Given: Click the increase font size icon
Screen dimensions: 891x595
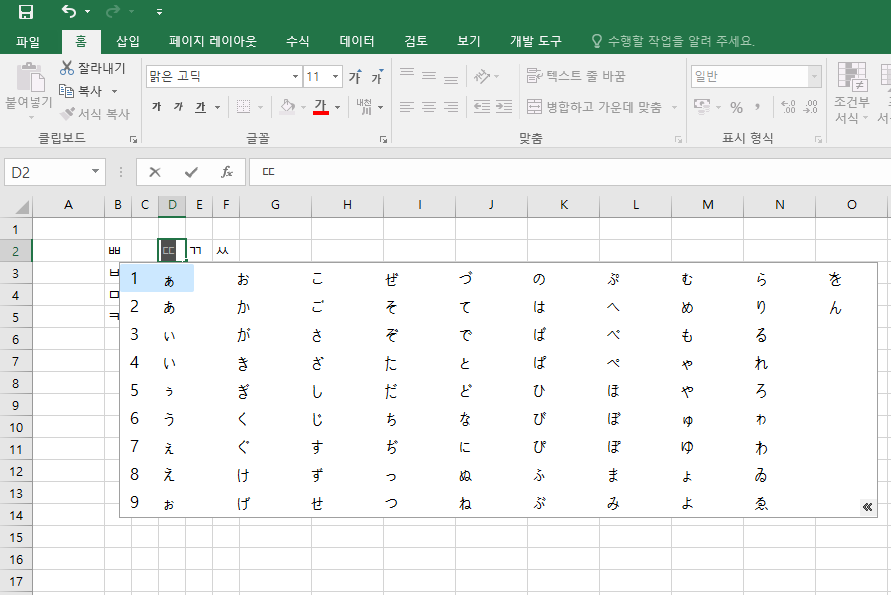Looking at the screenshot, I should pyautogui.click(x=355, y=77).
